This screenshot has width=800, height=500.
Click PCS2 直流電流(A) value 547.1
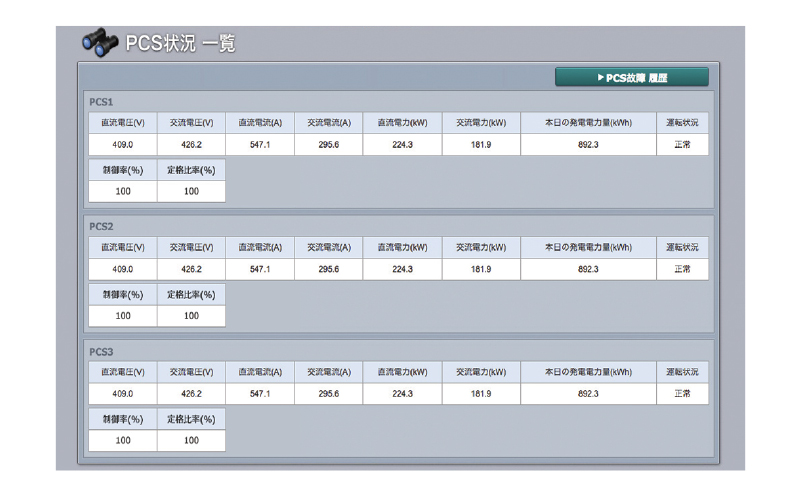[260, 269]
